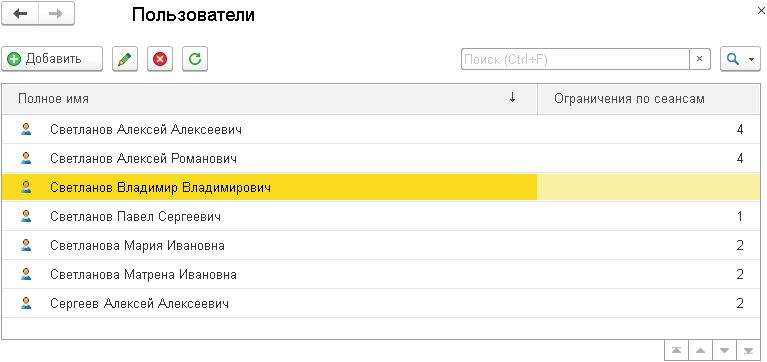The height and width of the screenshot is (362, 767).
Task: Jump to the first list row
Action: click(677, 350)
